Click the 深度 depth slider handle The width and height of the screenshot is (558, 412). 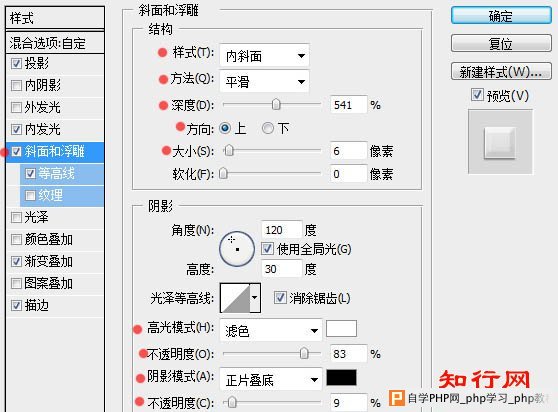tap(276, 105)
